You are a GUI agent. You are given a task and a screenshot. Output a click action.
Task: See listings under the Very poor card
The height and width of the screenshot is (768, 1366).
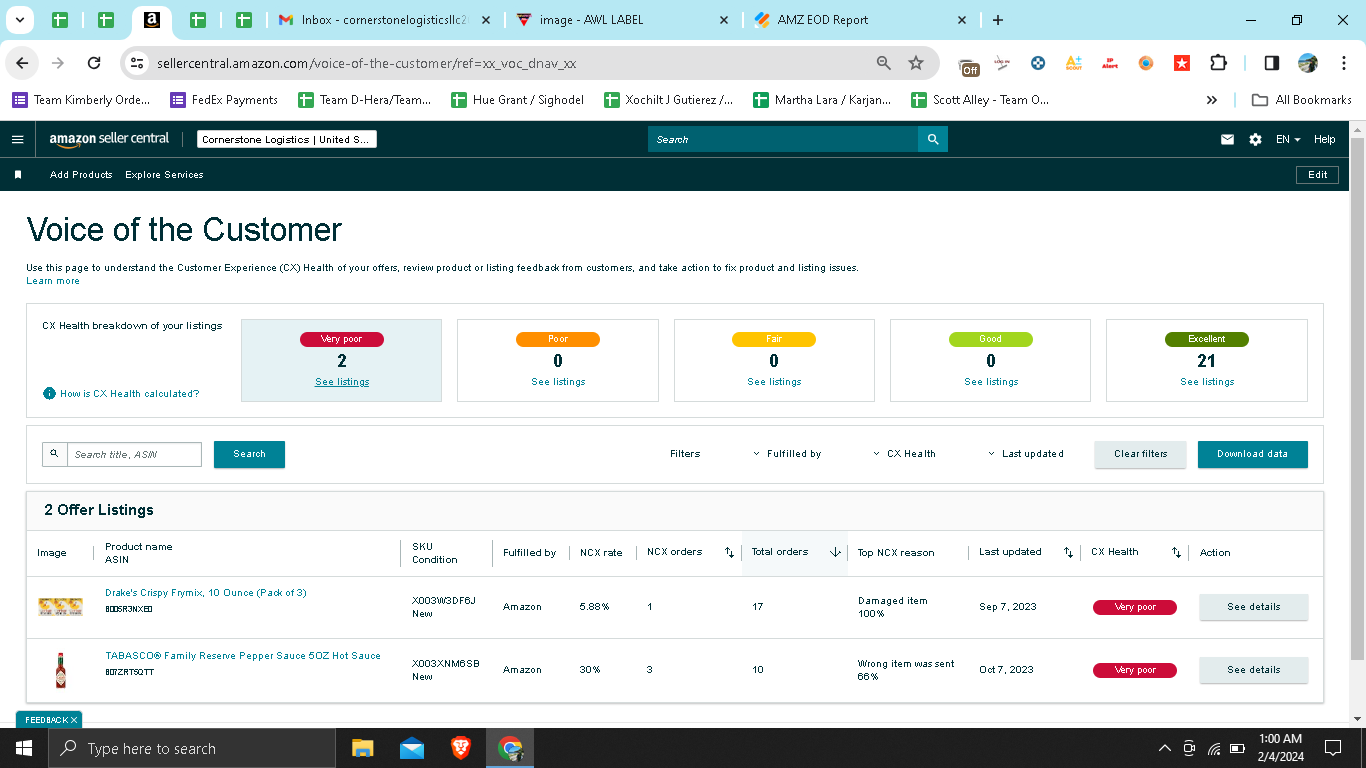point(342,382)
